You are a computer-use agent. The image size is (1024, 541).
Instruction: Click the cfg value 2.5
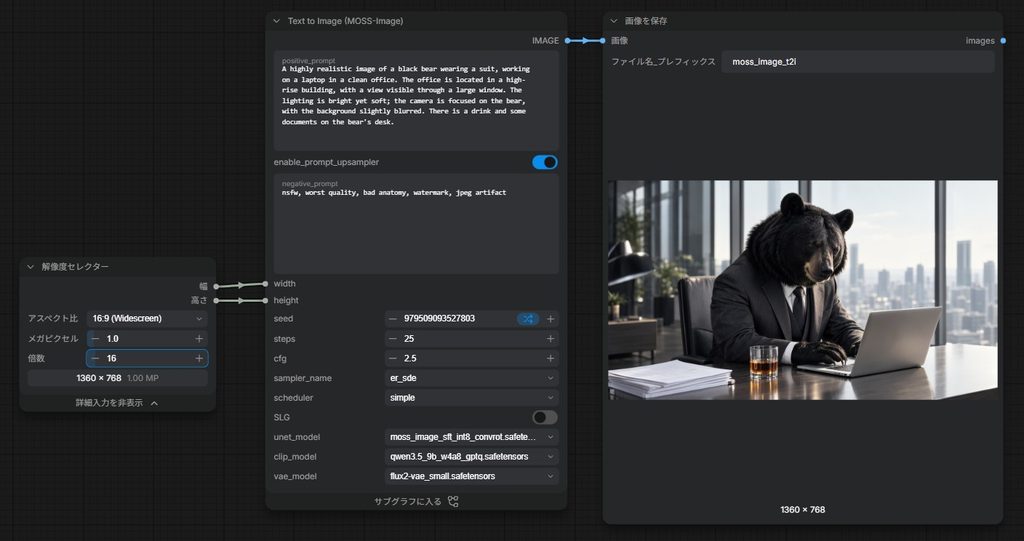pyautogui.click(x=410, y=358)
